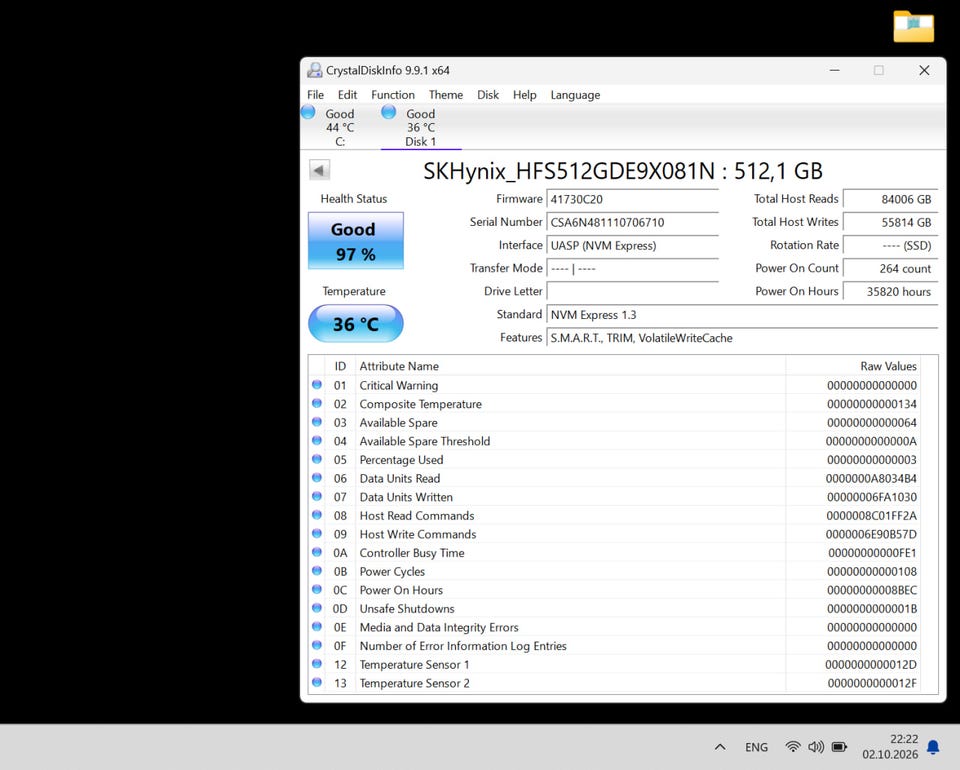
Task: Click the Power On Count value
Action: tap(890, 268)
